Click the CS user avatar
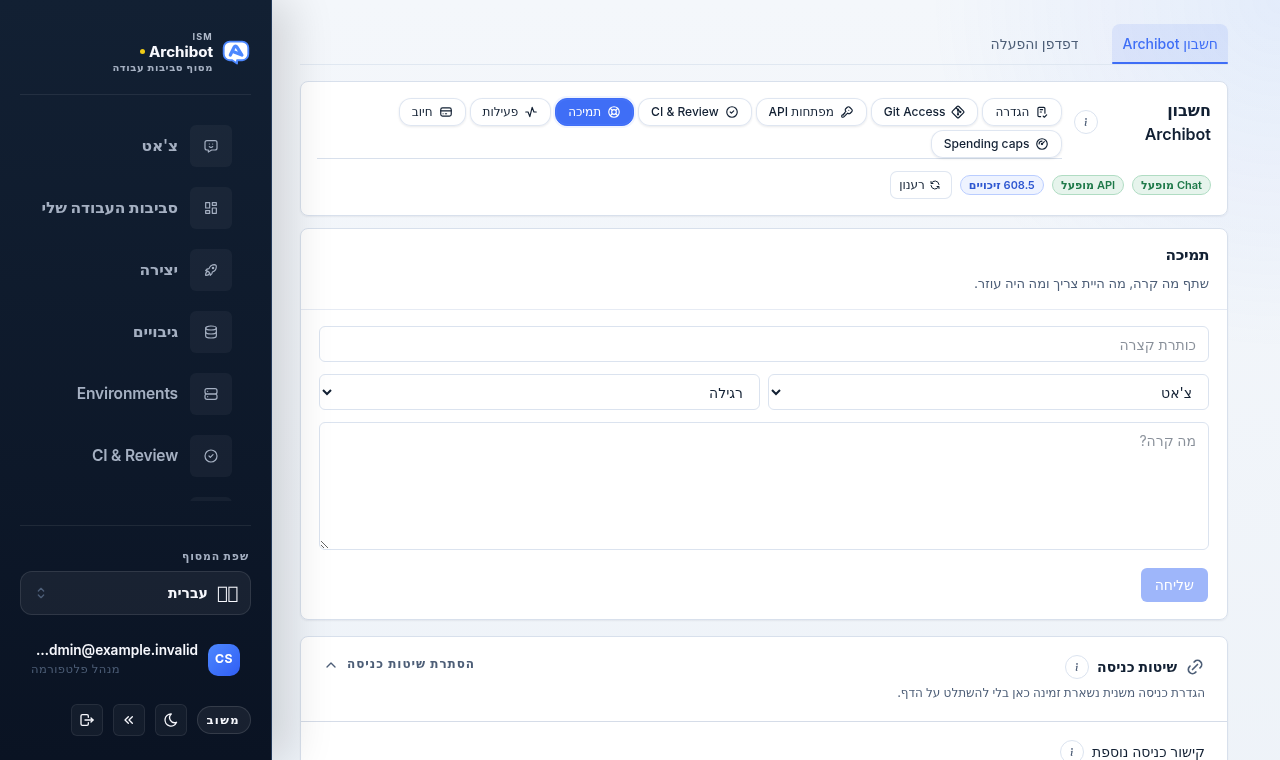The image size is (1280, 760). [224, 660]
